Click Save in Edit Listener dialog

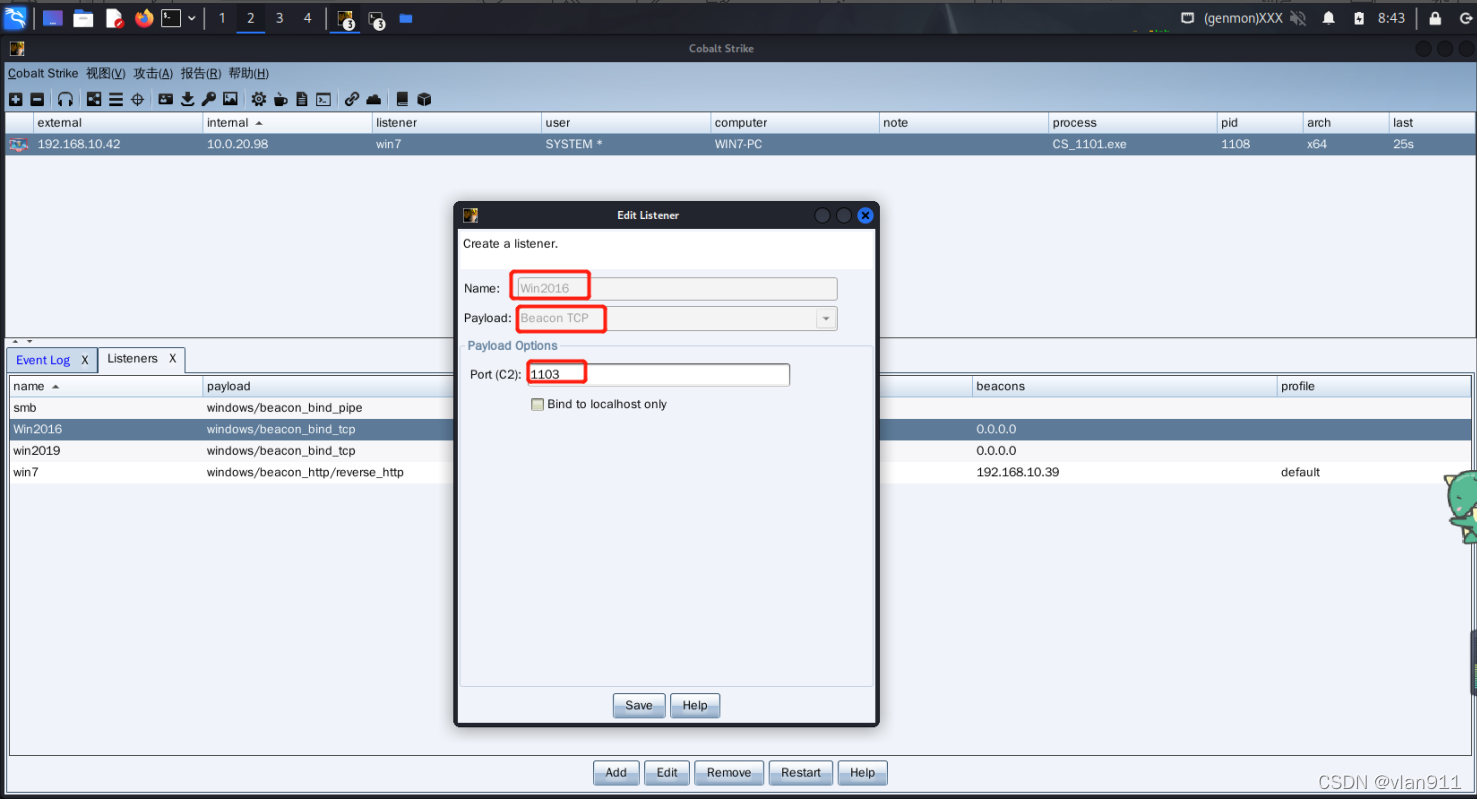coord(639,705)
